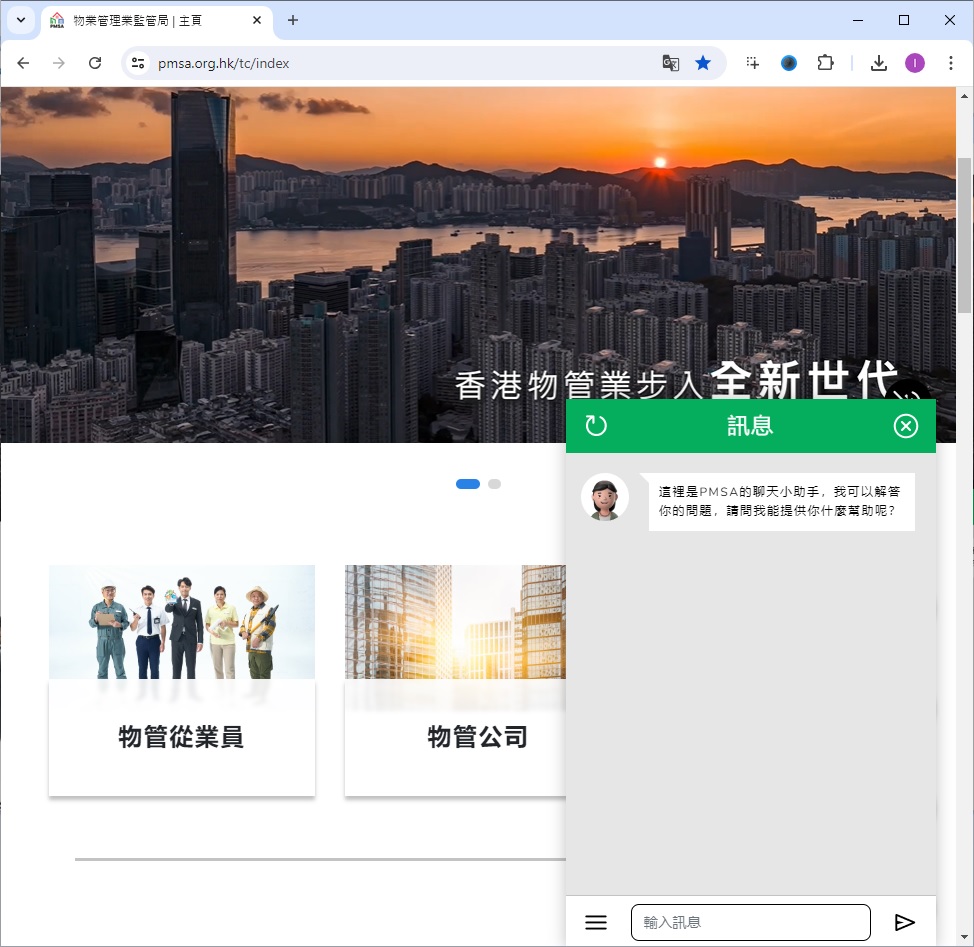Open Chrome's three-dot menu
Image resolution: width=974 pixels, height=947 pixels.
pos(950,63)
